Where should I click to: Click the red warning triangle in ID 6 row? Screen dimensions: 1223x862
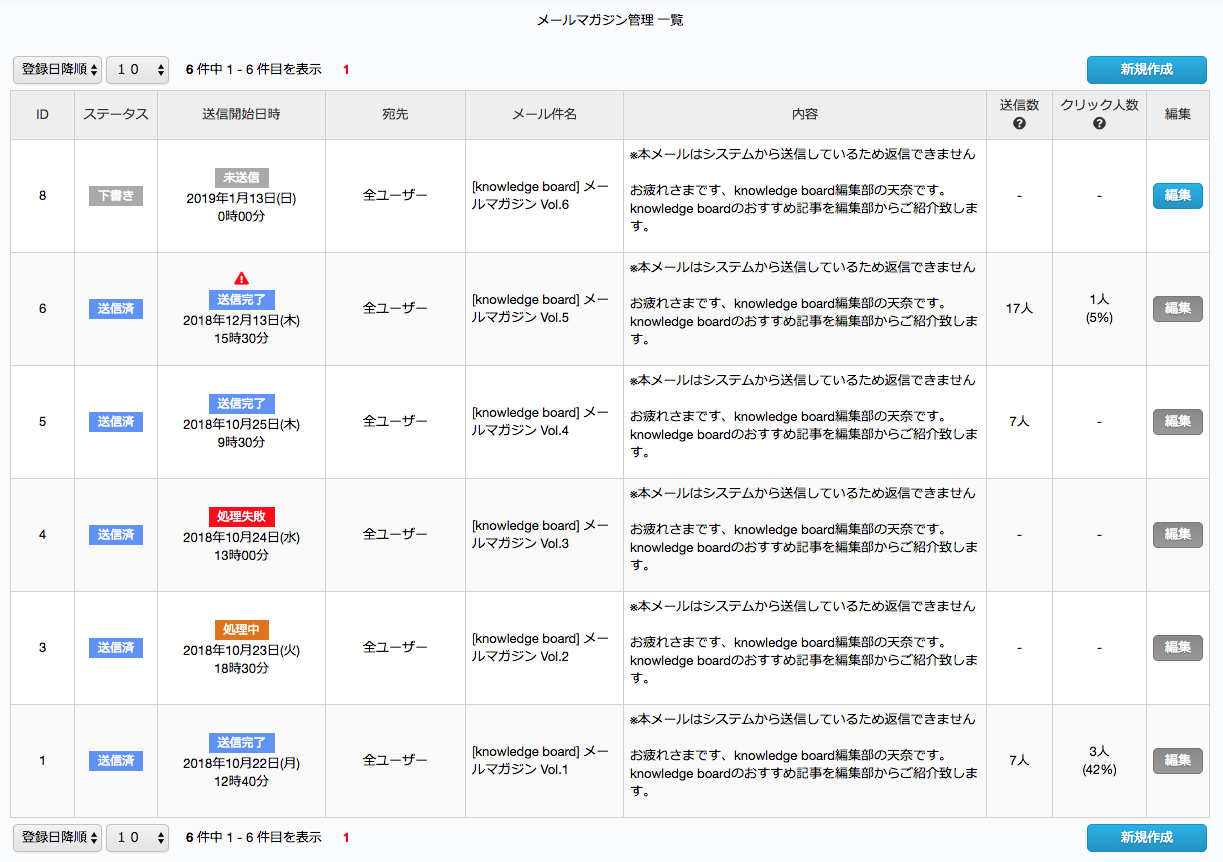tap(241, 279)
